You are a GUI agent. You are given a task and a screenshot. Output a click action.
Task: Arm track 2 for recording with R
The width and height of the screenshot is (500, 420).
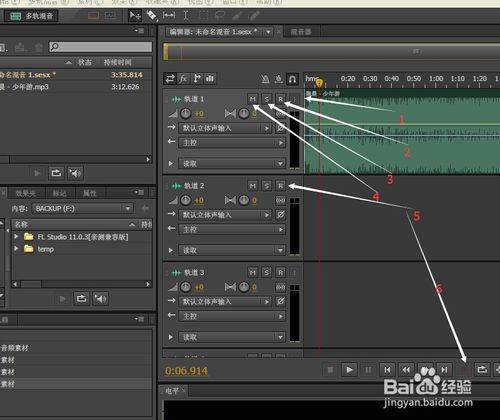pyautogui.click(x=281, y=186)
